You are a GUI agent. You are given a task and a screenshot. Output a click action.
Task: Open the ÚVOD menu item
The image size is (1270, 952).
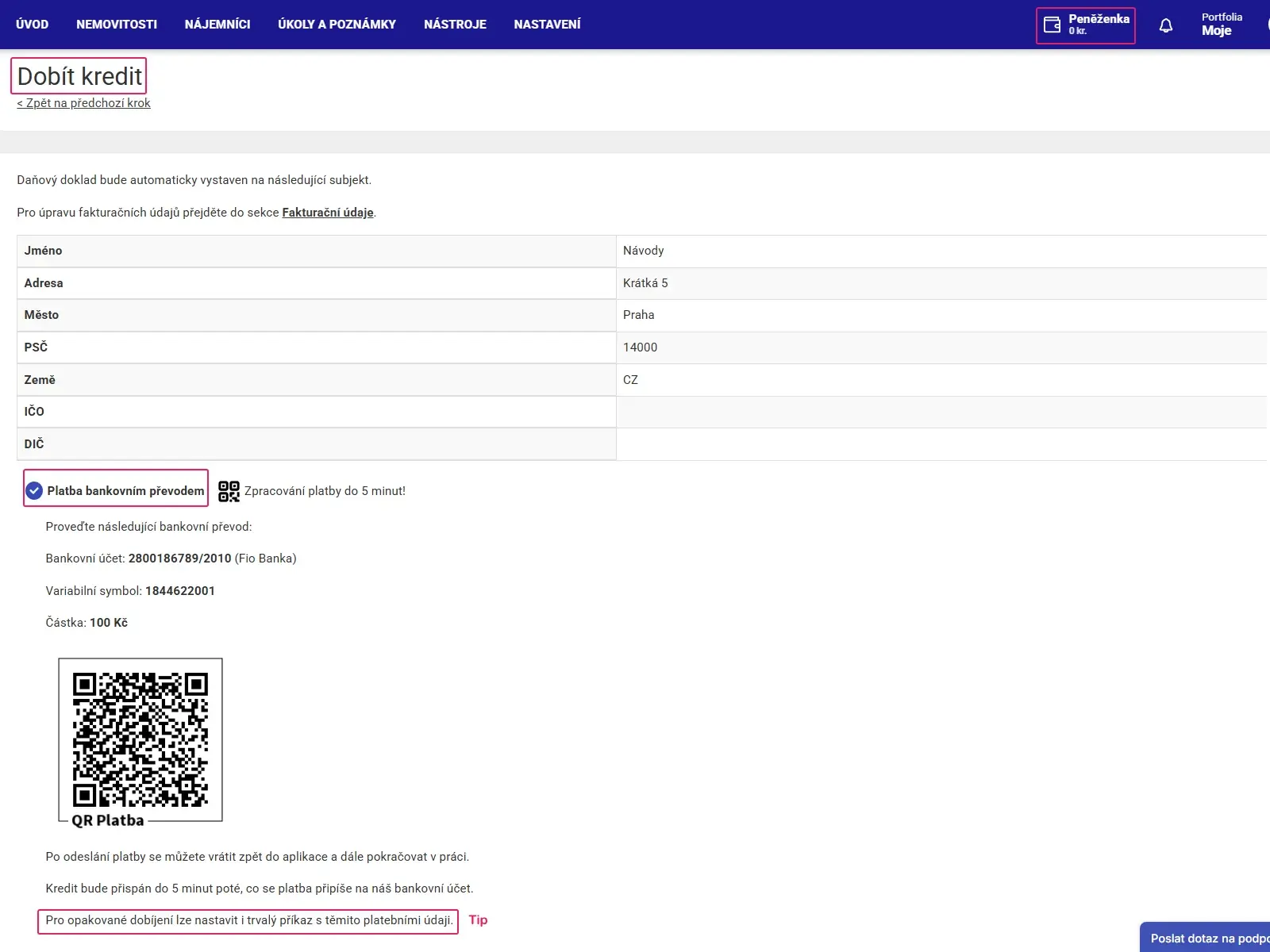point(33,25)
